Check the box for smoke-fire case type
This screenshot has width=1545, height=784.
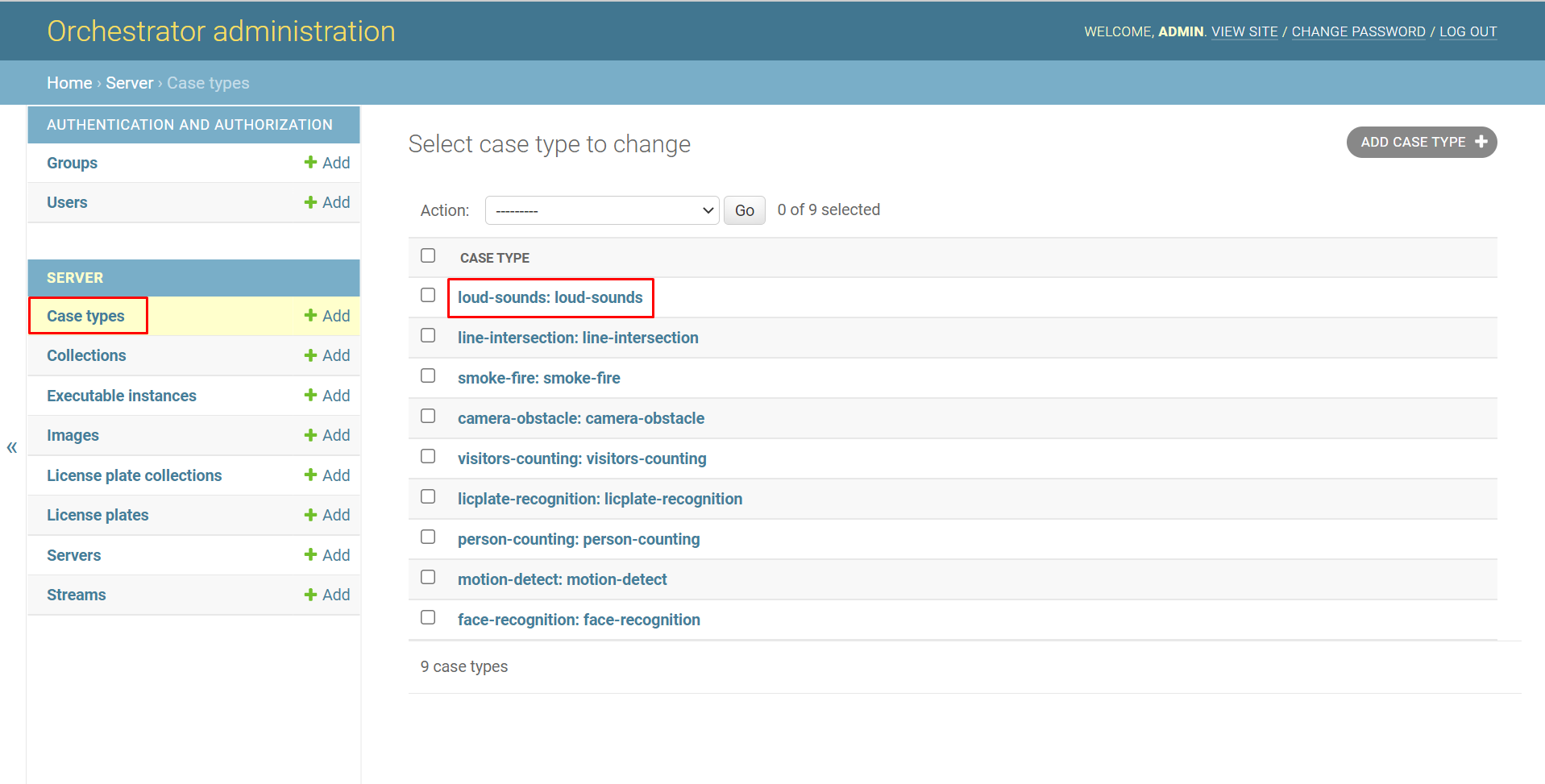pos(428,376)
